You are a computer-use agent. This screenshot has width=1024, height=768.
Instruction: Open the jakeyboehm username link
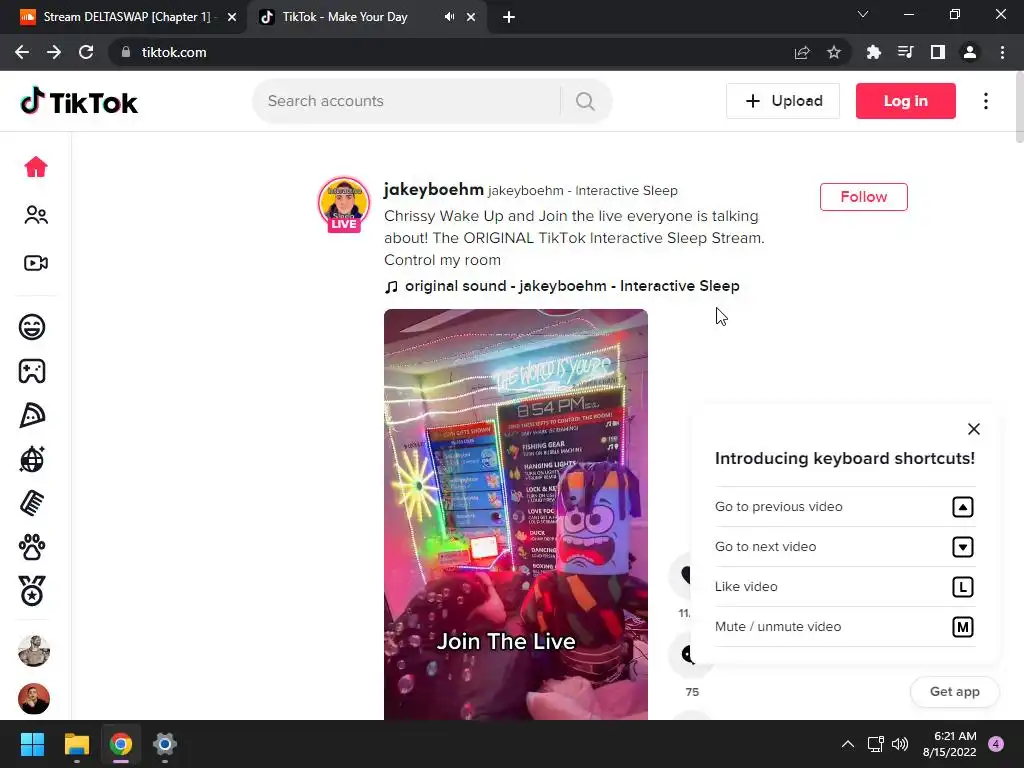pos(434,189)
